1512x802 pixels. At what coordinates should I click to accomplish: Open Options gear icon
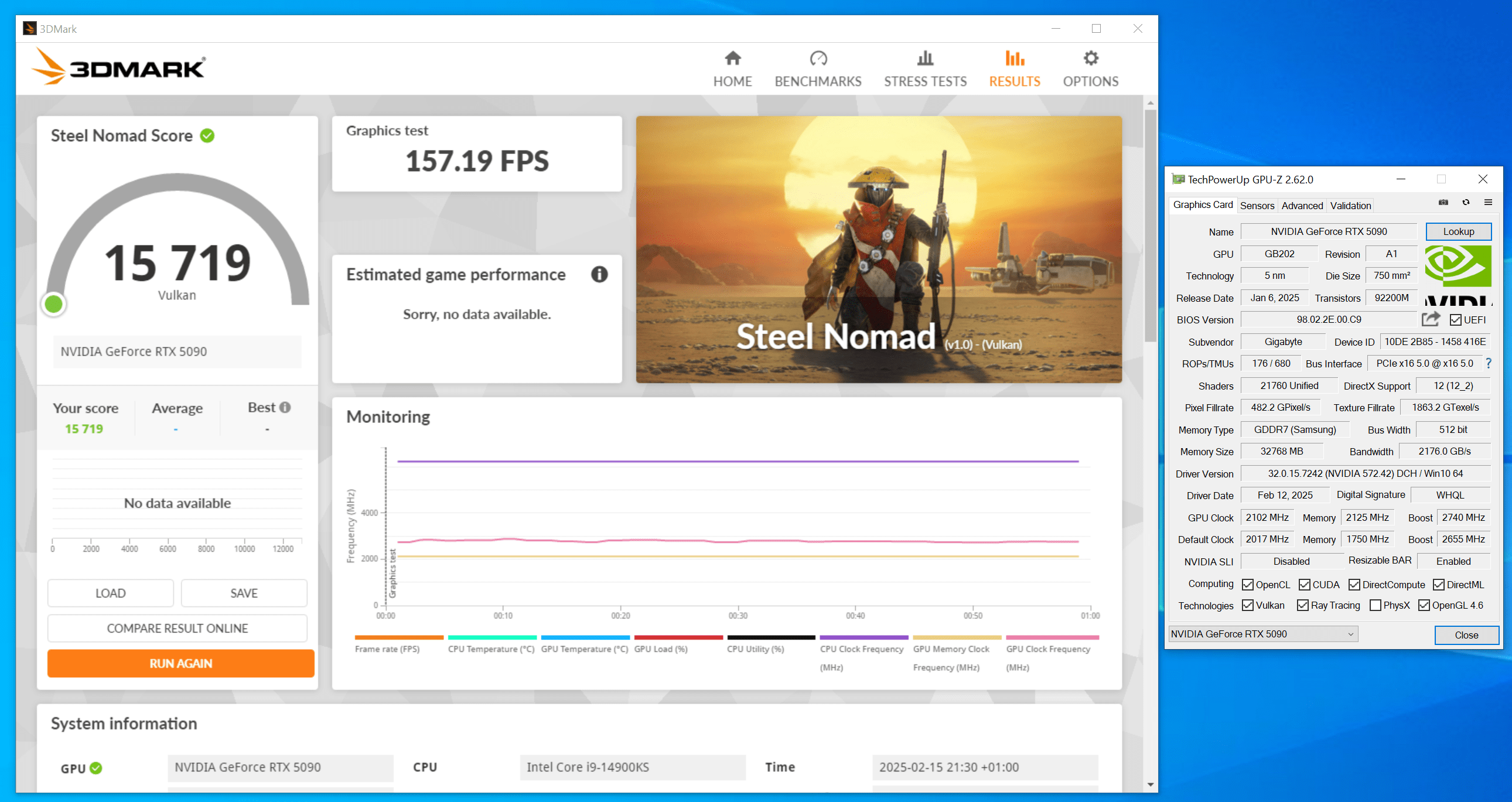(x=1090, y=59)
